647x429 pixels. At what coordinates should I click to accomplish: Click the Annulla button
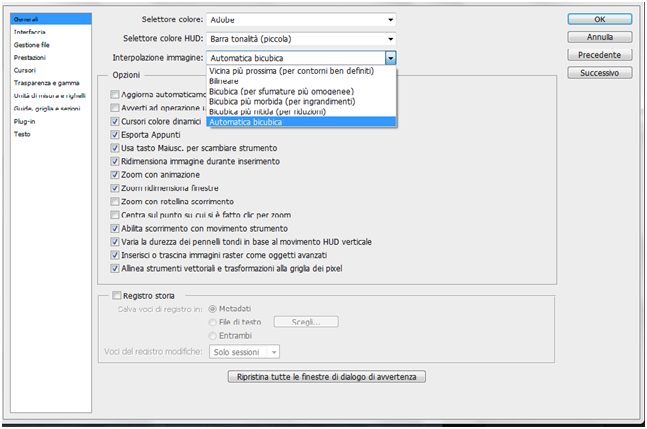(x=600, y=37)
